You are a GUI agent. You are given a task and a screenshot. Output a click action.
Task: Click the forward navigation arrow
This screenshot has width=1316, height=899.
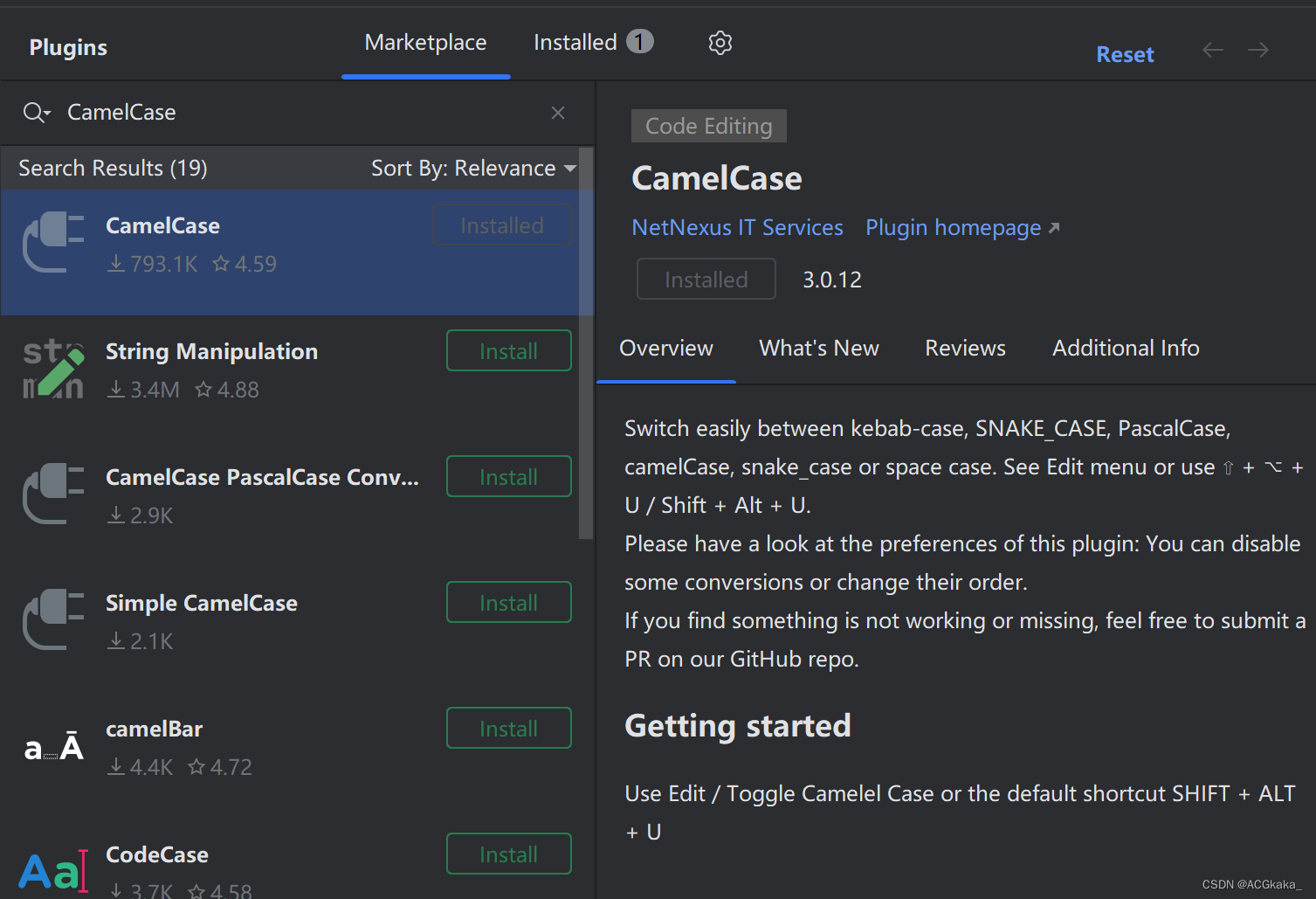pyautogui.click(x=1257, y=50)
